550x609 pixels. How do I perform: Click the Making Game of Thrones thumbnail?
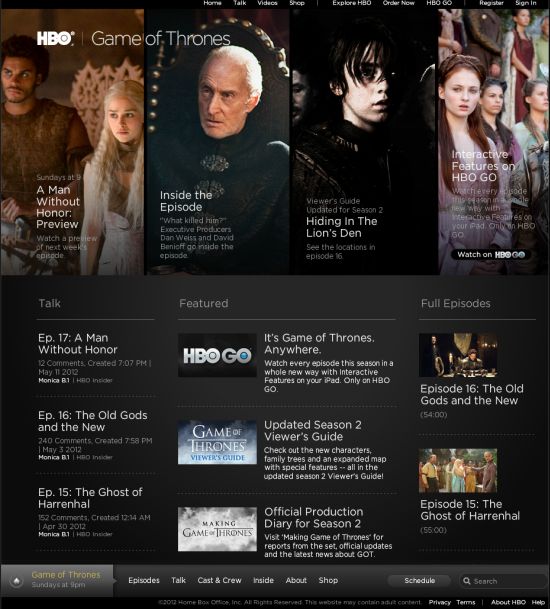[217, 529]
